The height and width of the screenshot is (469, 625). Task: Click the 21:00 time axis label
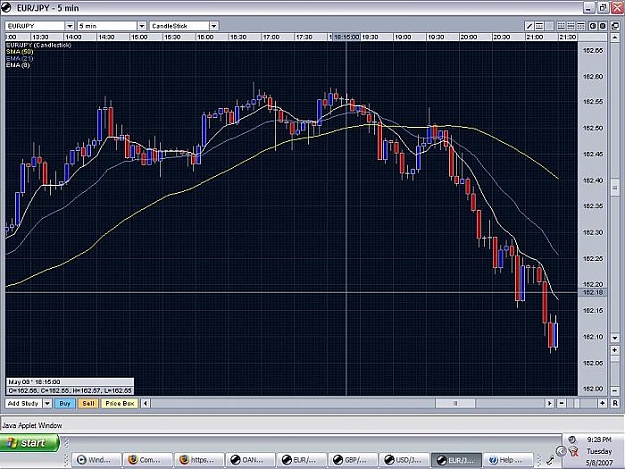[535, 37]
